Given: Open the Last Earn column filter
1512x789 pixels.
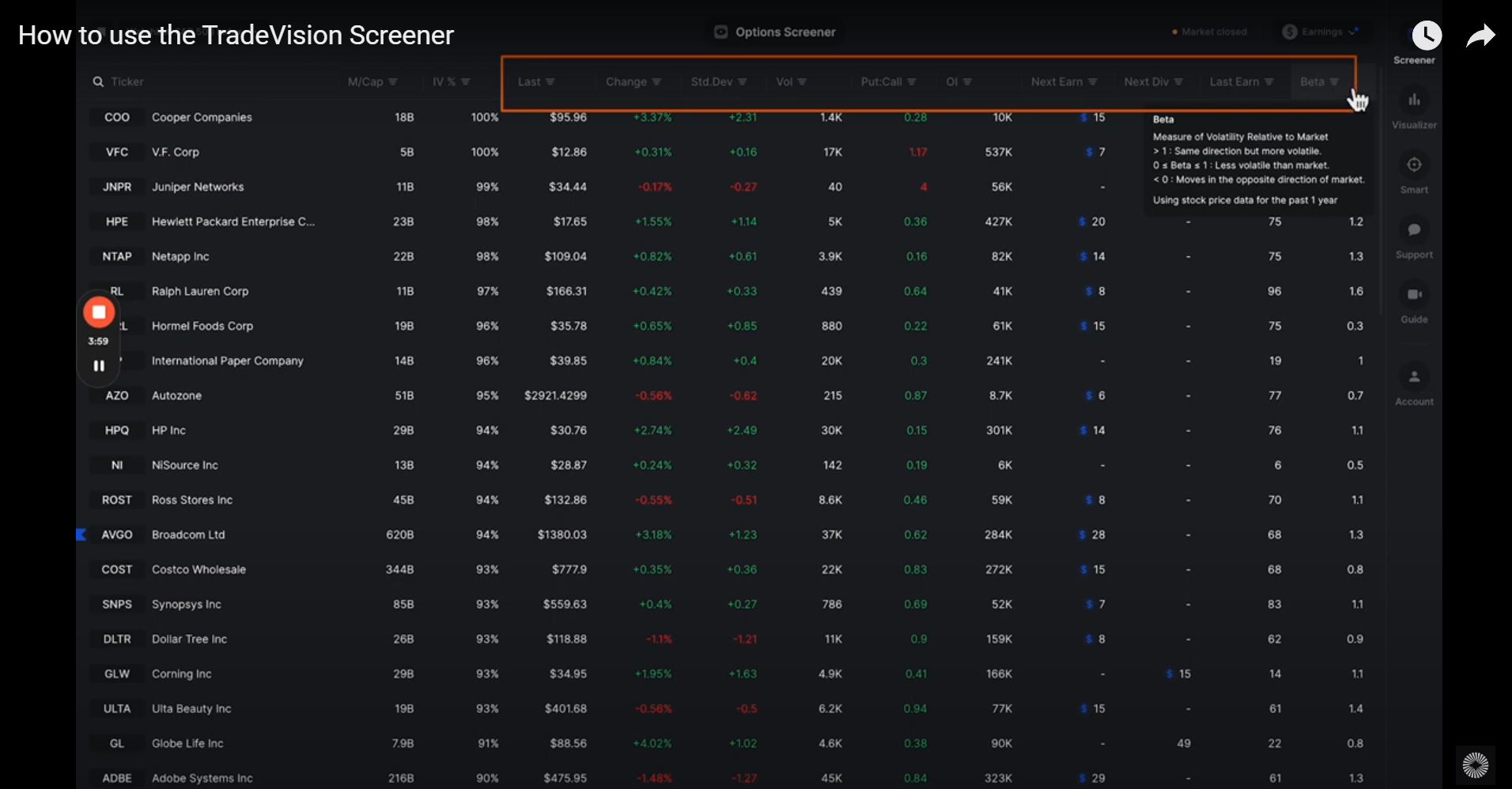Looking at the screenshot, I should tap(1268, 81).
